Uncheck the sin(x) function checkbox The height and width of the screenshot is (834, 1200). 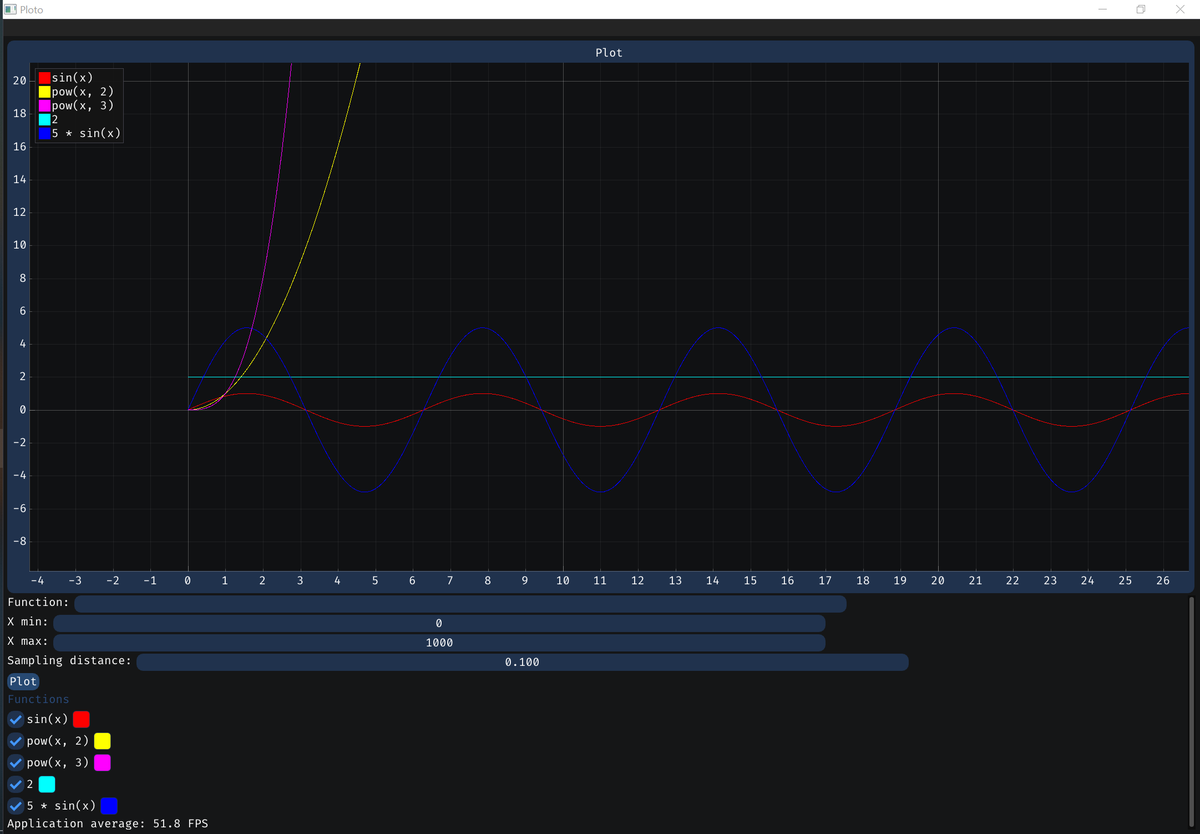click(x=15, y=719)
